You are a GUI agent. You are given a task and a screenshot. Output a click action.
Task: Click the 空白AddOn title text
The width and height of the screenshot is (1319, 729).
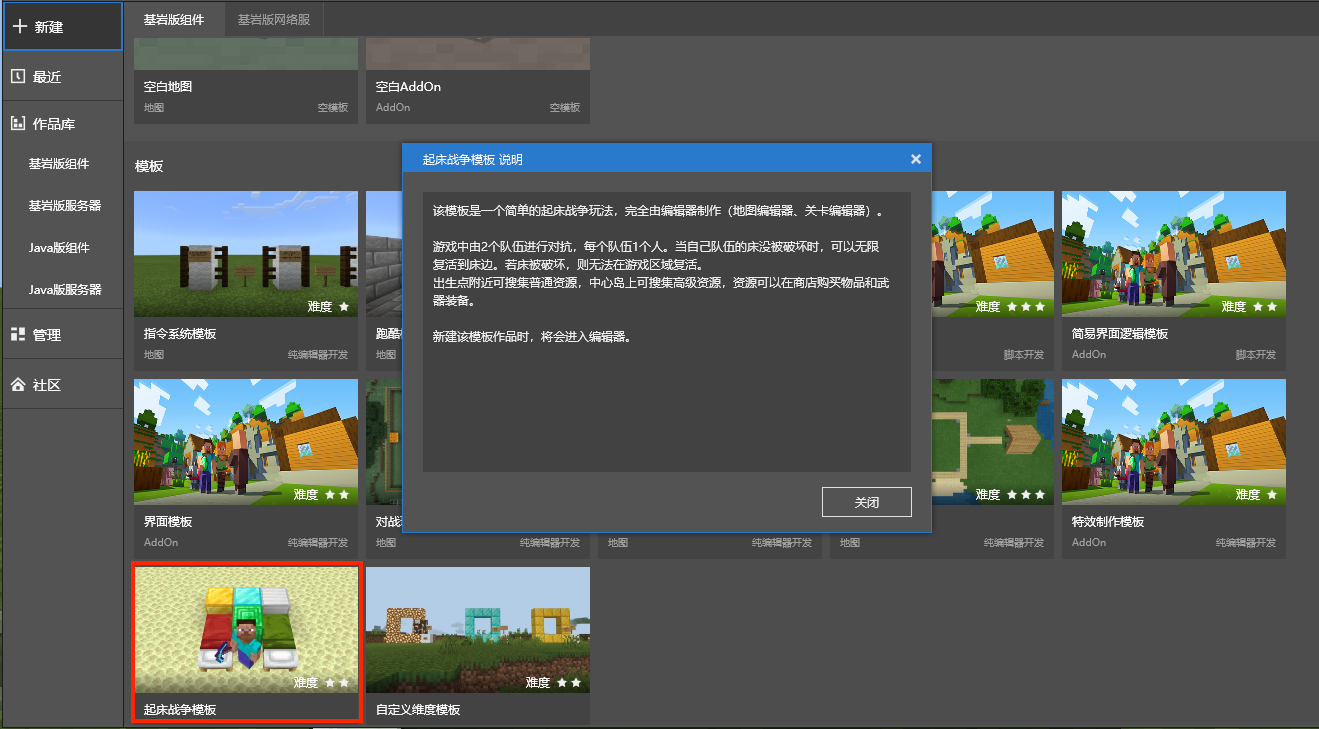pos(408,87)
